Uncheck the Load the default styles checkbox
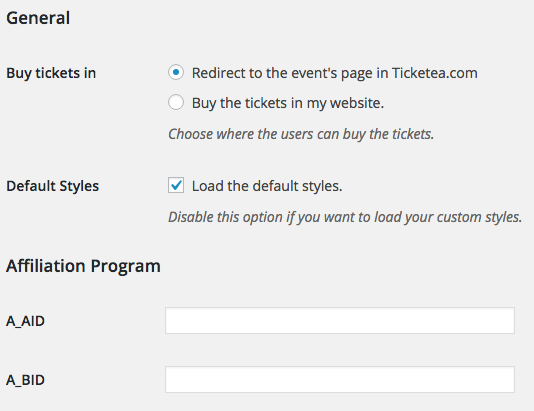Screen dimensions: 534x411 [x=176, y=185]
